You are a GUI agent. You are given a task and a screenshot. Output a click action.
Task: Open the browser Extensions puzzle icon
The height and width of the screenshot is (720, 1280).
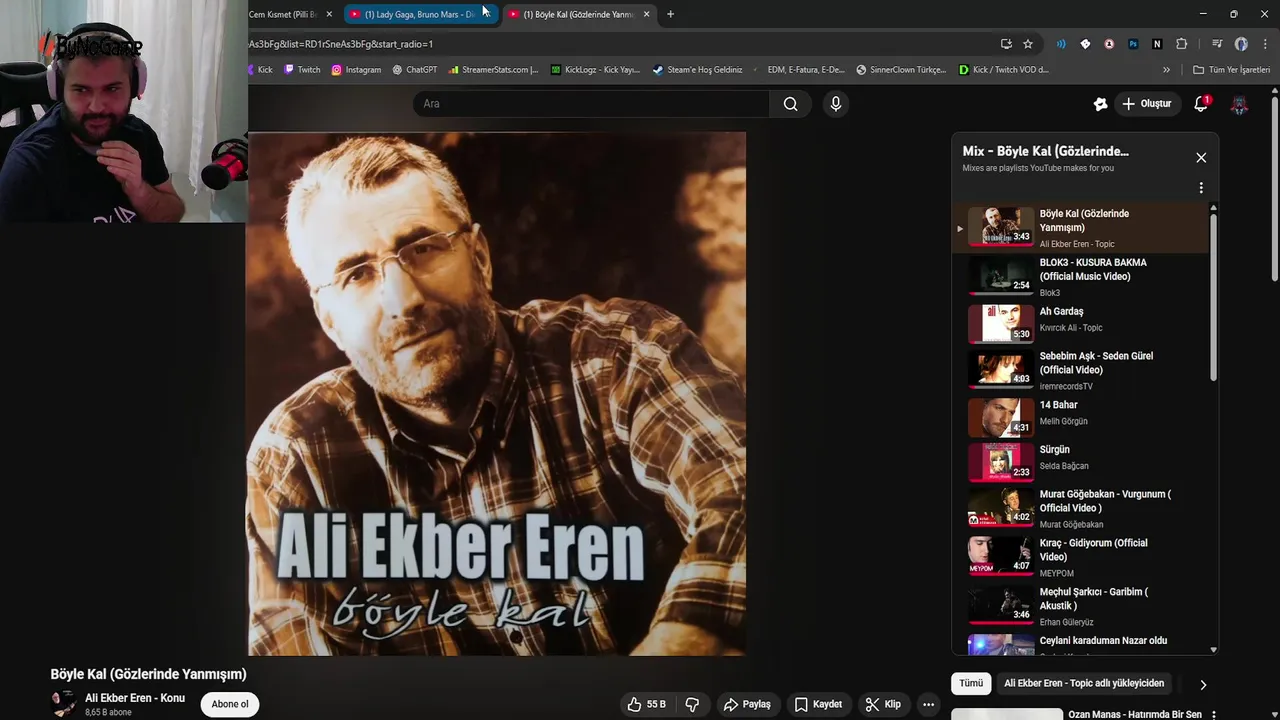click(1182, 44)
